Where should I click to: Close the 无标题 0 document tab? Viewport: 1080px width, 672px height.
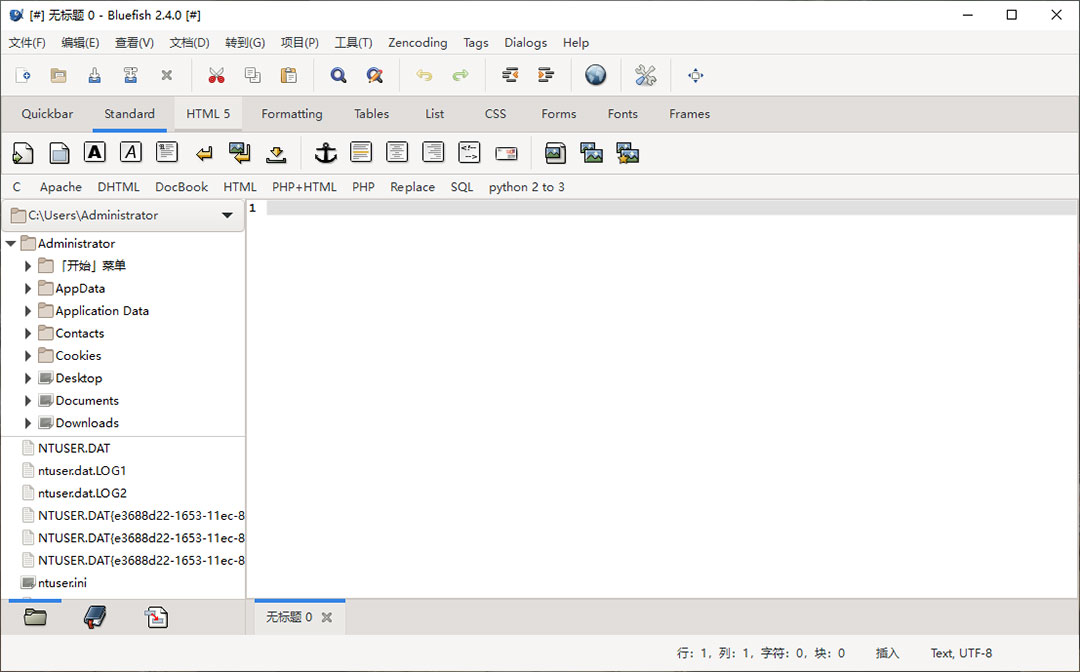pyautogui.click(x=326, y=618)
